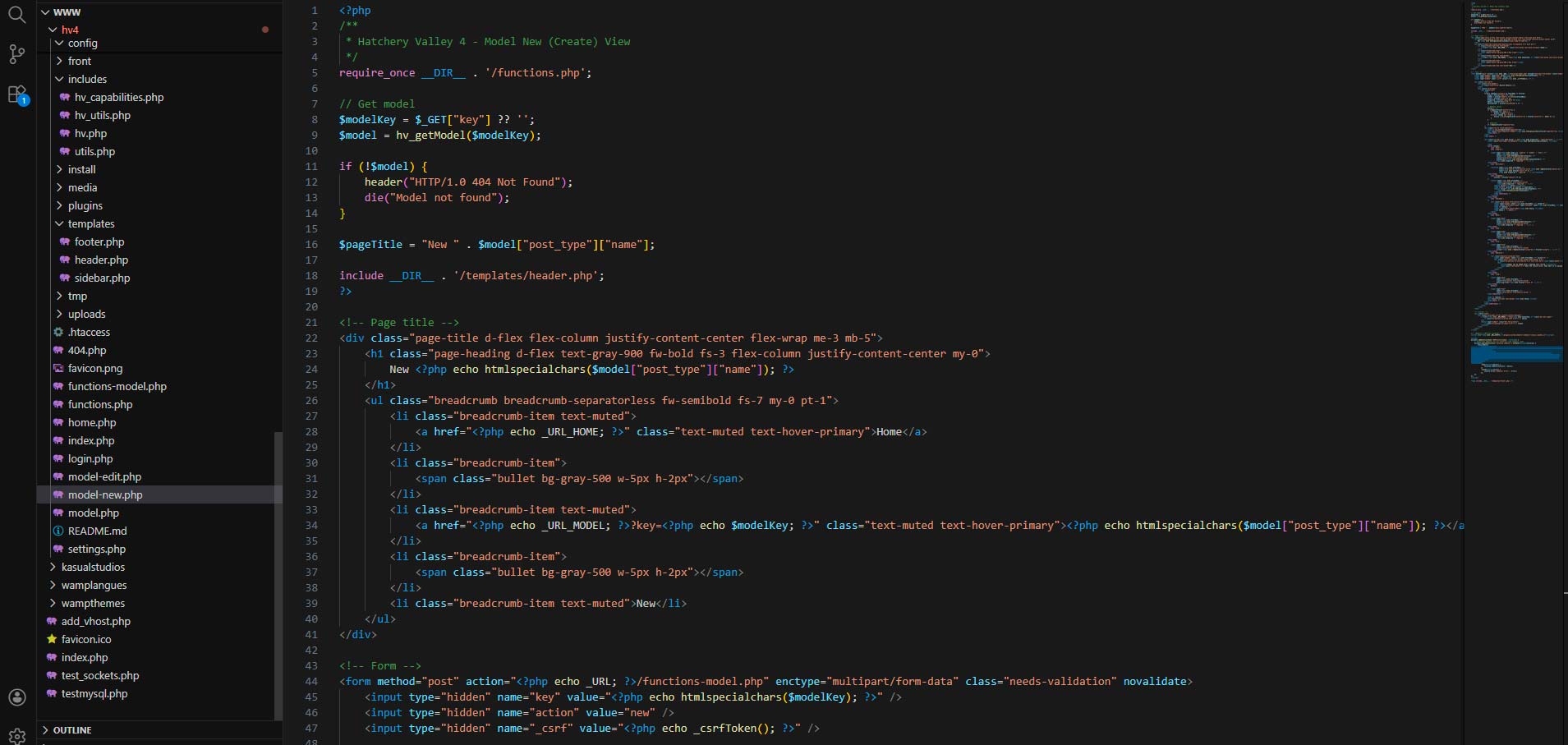Click the Accounts icon in activity bar
The image size is (1568, 745).
point(16,697)
